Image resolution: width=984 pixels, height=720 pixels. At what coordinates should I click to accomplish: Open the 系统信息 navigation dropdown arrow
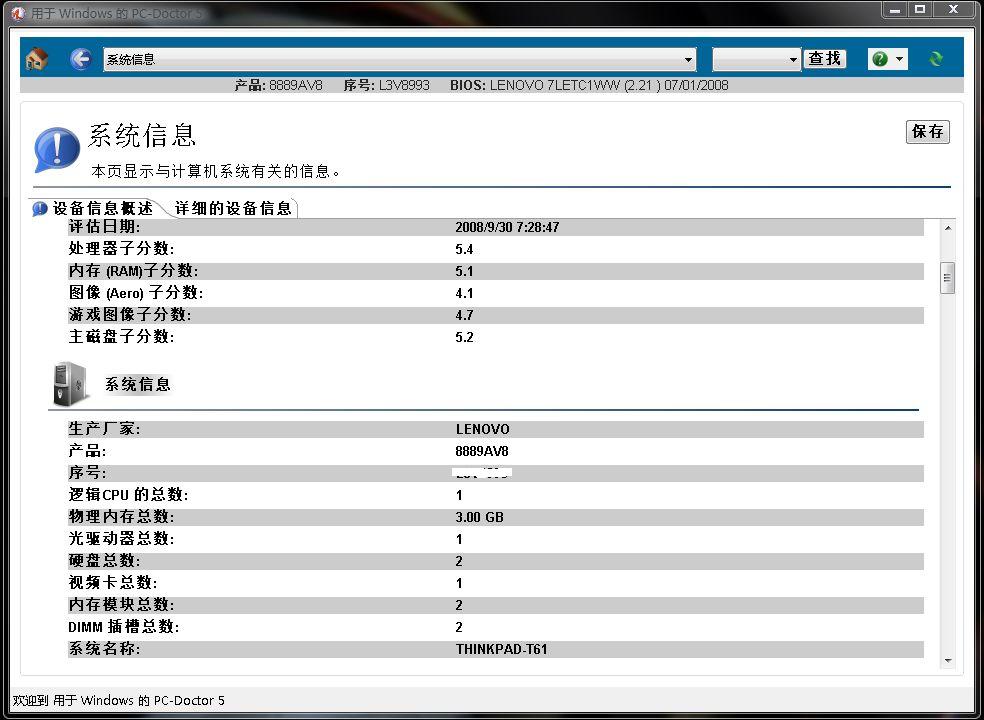688,60
